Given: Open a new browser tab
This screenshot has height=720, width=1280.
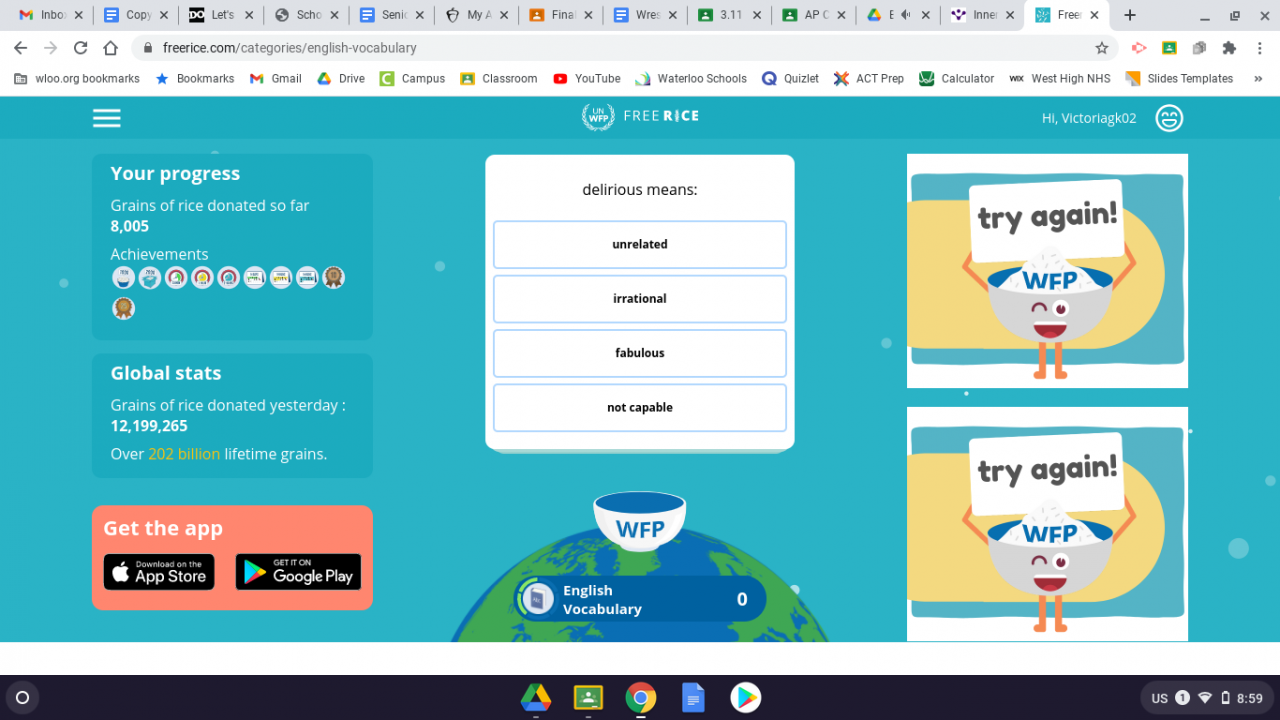Looking at the screenshot, I should pos(1130,15).
